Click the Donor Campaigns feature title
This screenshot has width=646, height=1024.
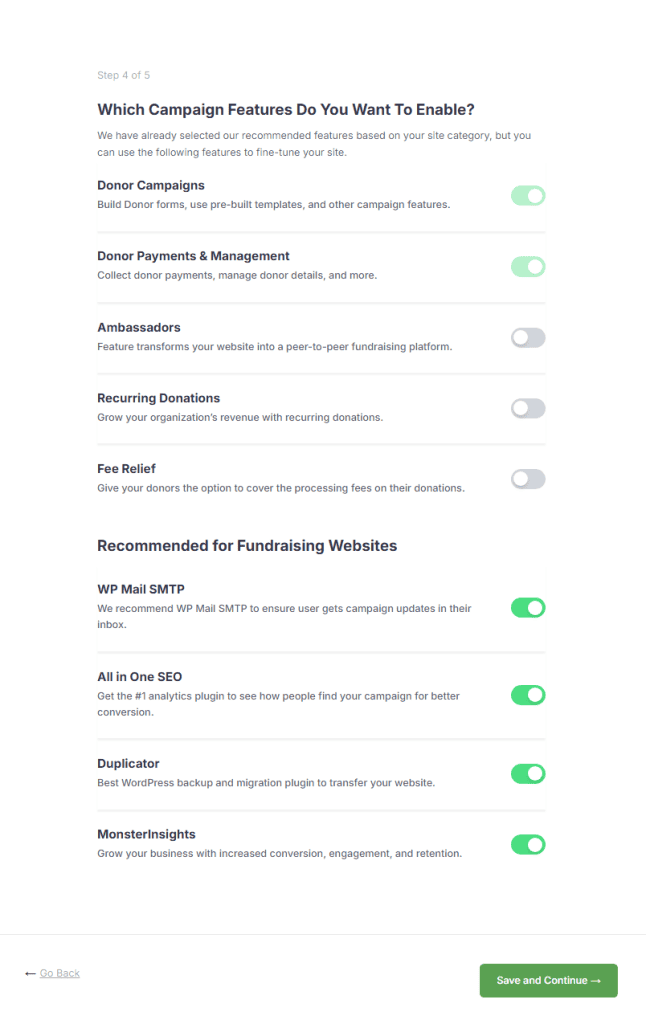(151, 185)
